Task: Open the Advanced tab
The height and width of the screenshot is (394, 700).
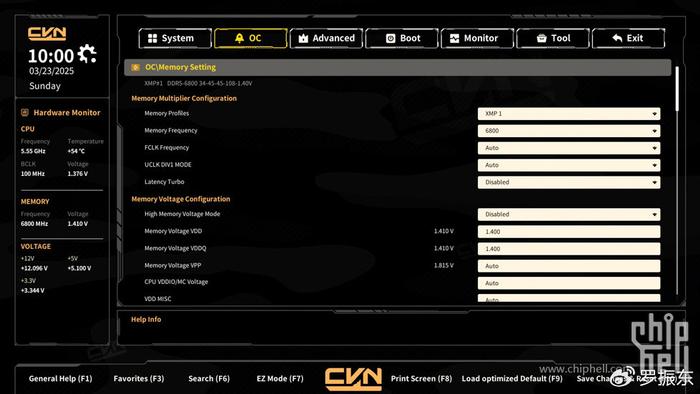Action: pyautogui.click(x=326, y=38)
